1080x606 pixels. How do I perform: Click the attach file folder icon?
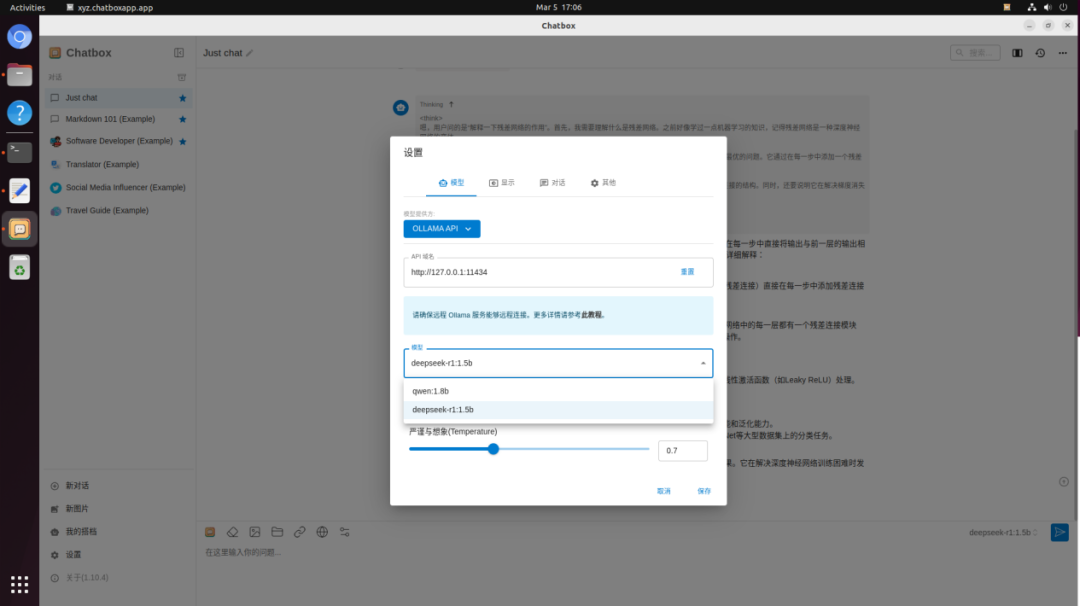(x=277, y=532)
